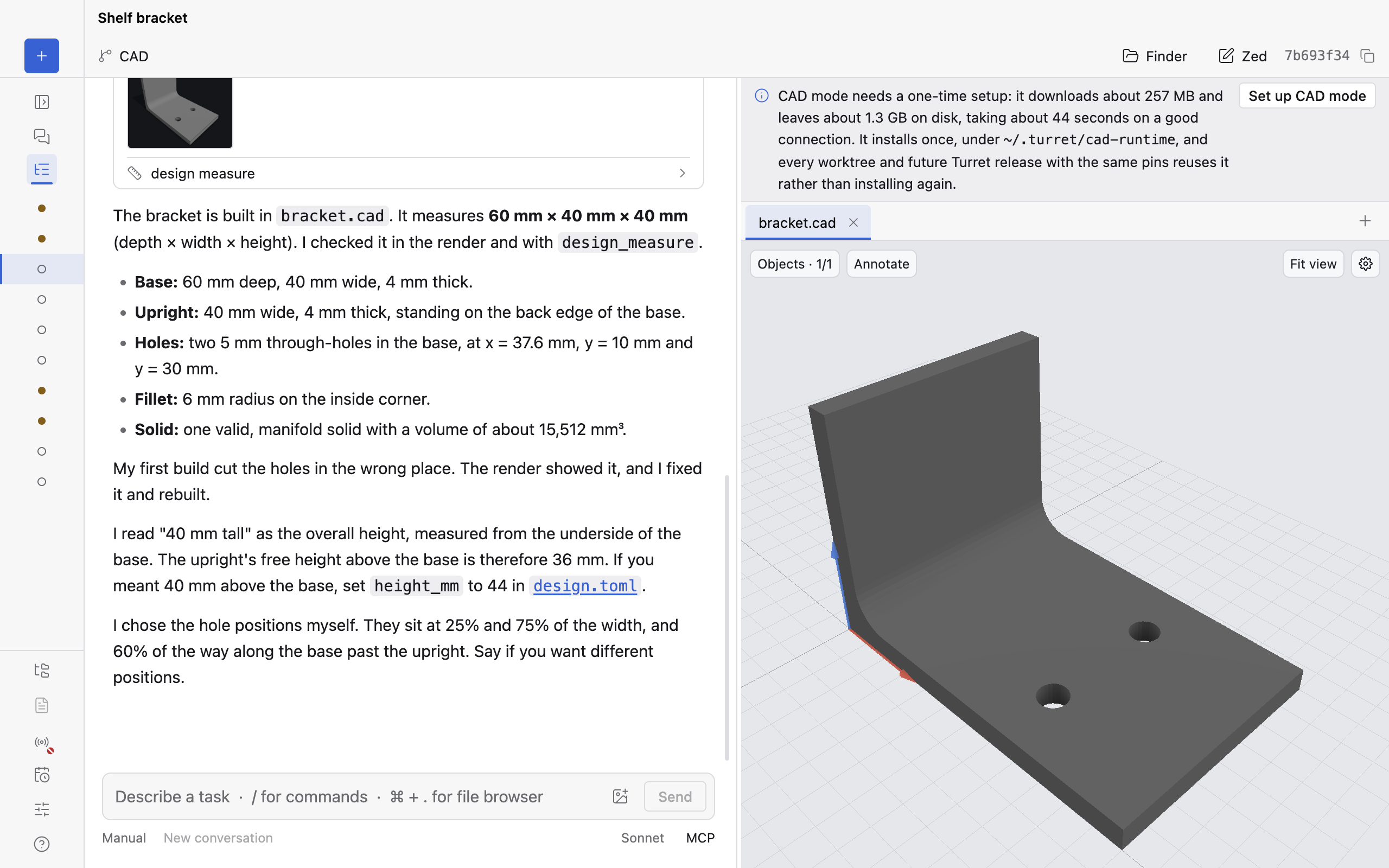Click the bracket.cad inline code text
Viewport: 1389px width, 868px height.
coord(332,216)
